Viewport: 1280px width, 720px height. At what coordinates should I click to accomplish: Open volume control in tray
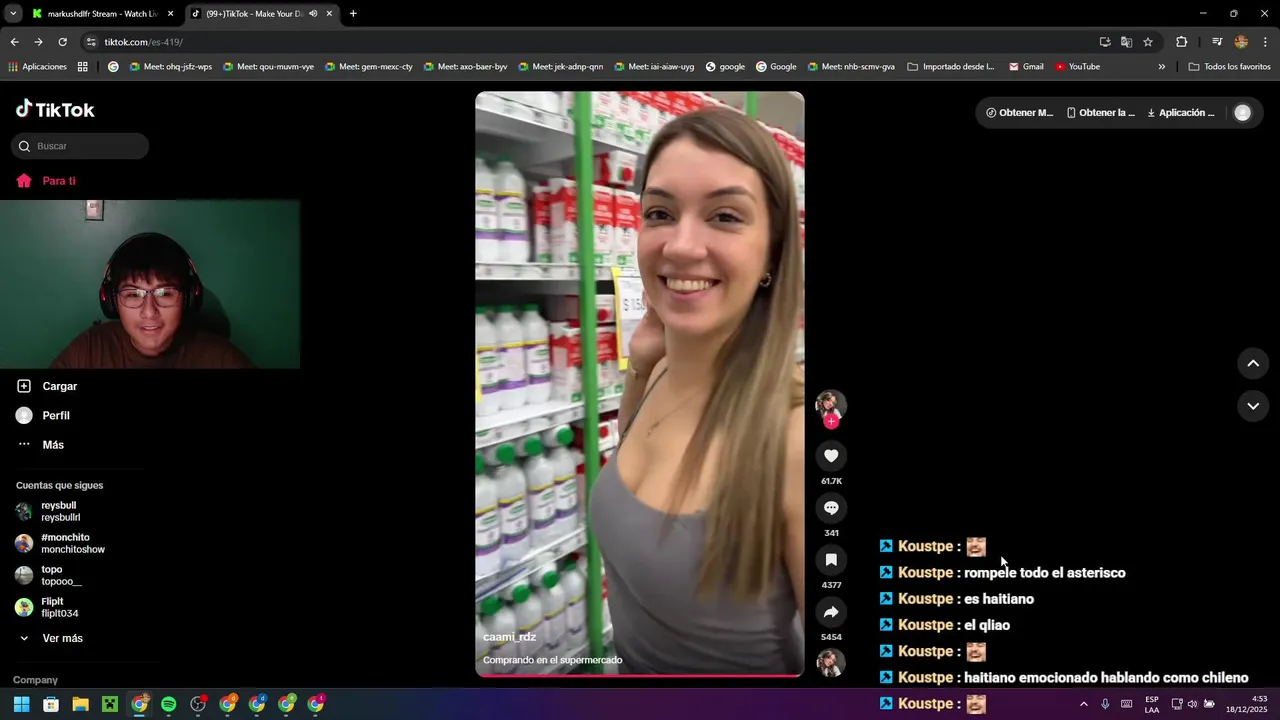1192,704
